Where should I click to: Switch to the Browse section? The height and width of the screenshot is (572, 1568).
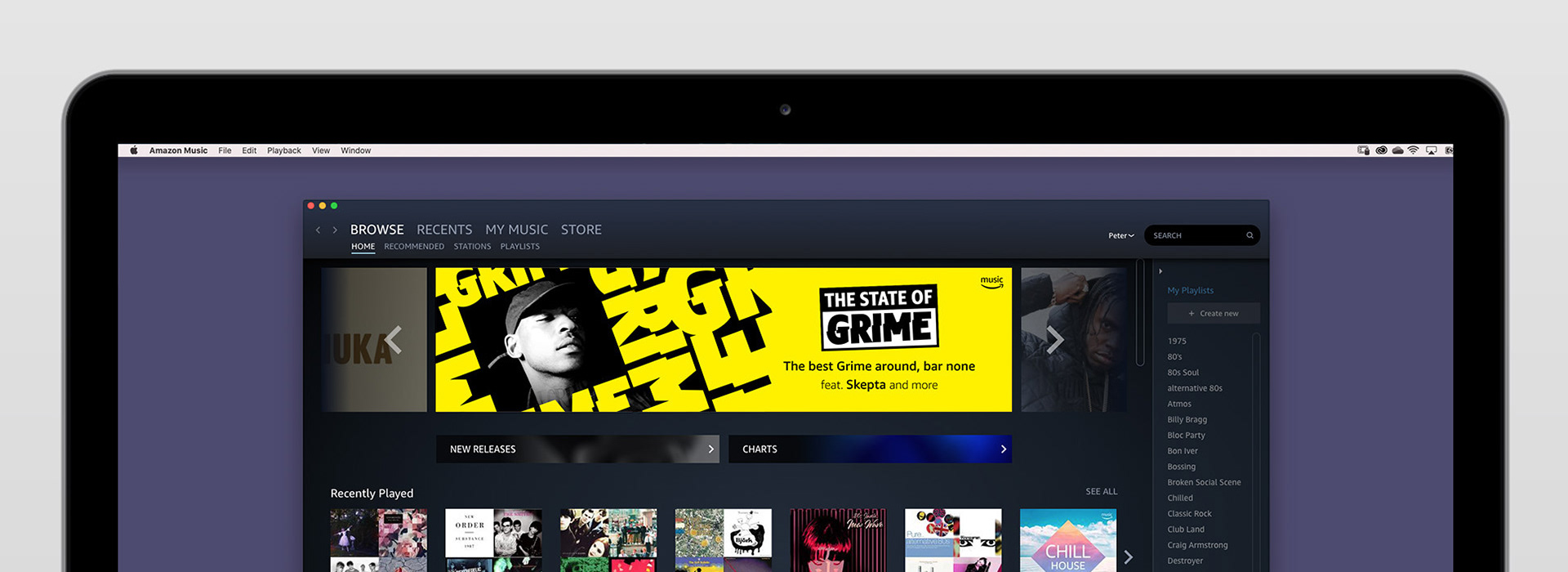(376, 230)
